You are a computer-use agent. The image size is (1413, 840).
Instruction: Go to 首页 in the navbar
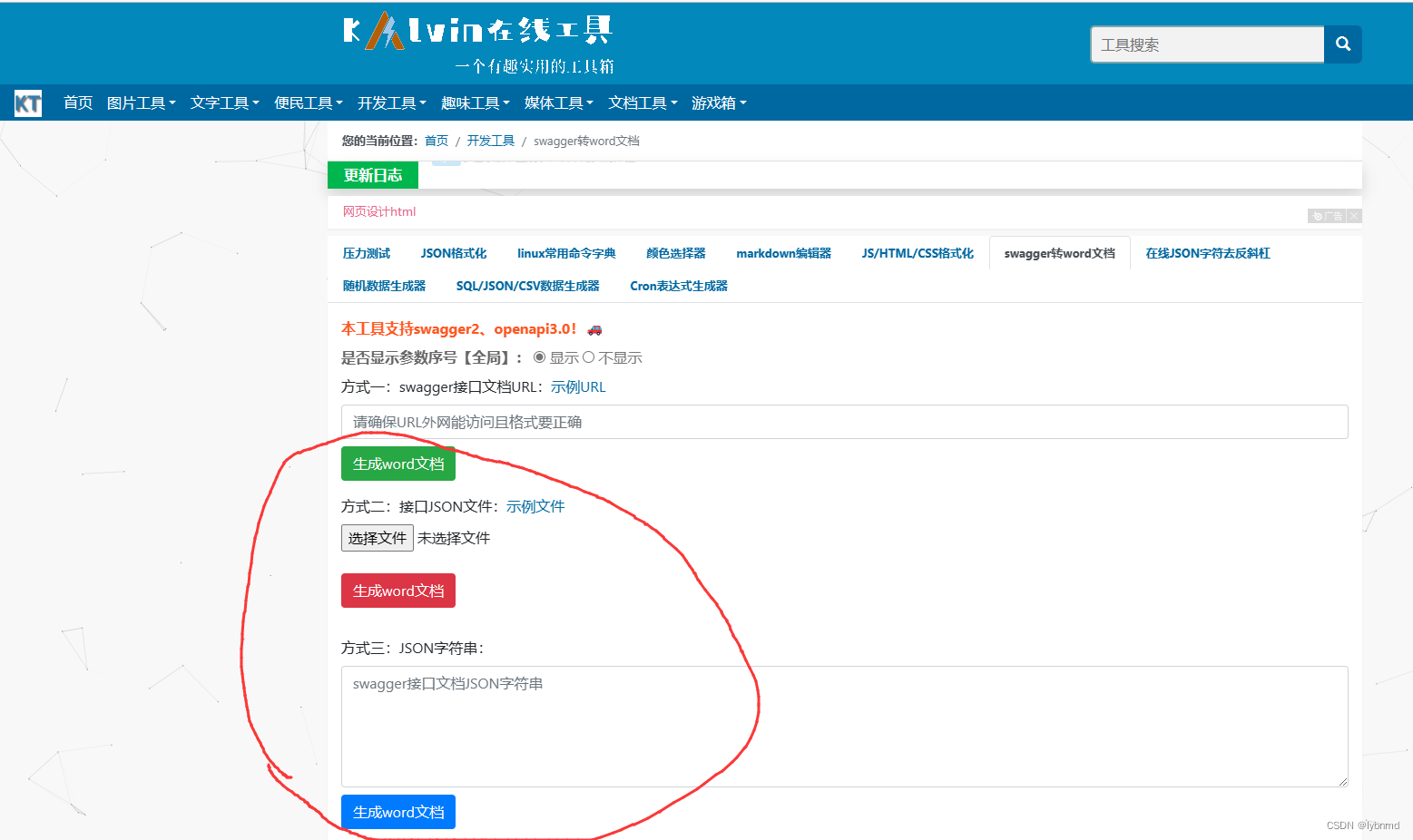click(78, 103)
